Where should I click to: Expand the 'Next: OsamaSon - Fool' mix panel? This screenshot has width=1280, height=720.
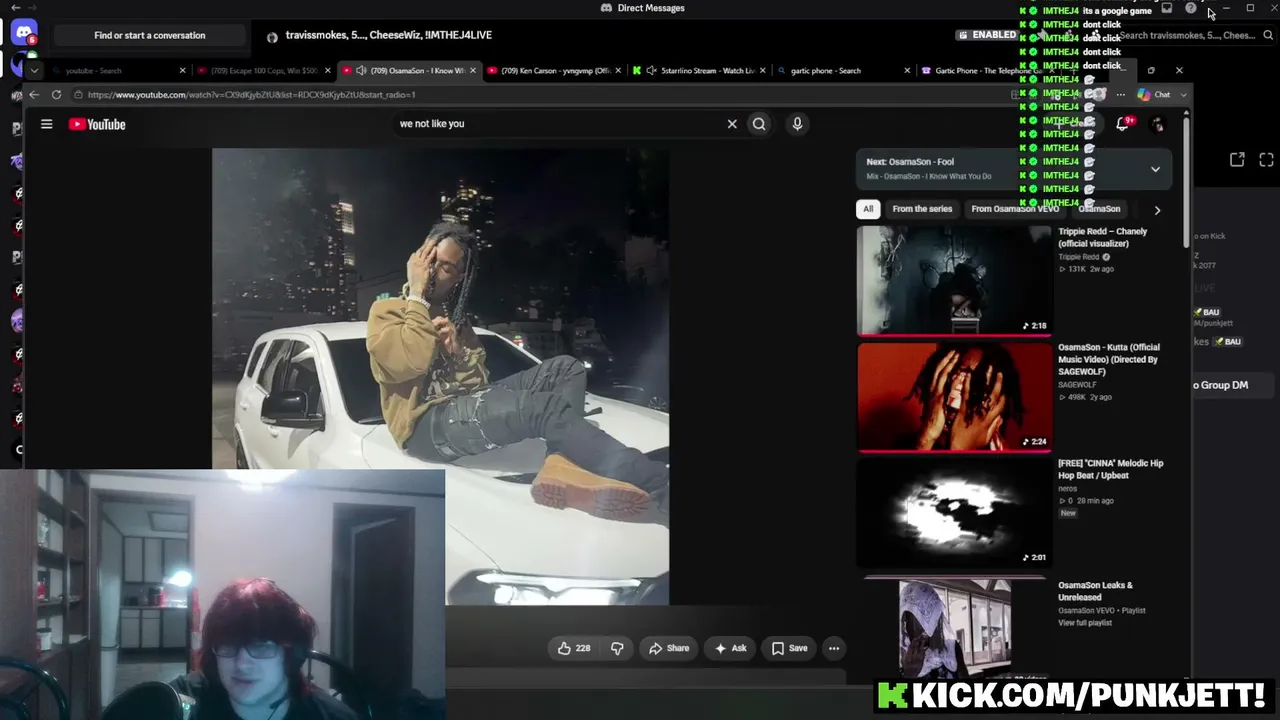(x=1155, y=169)
